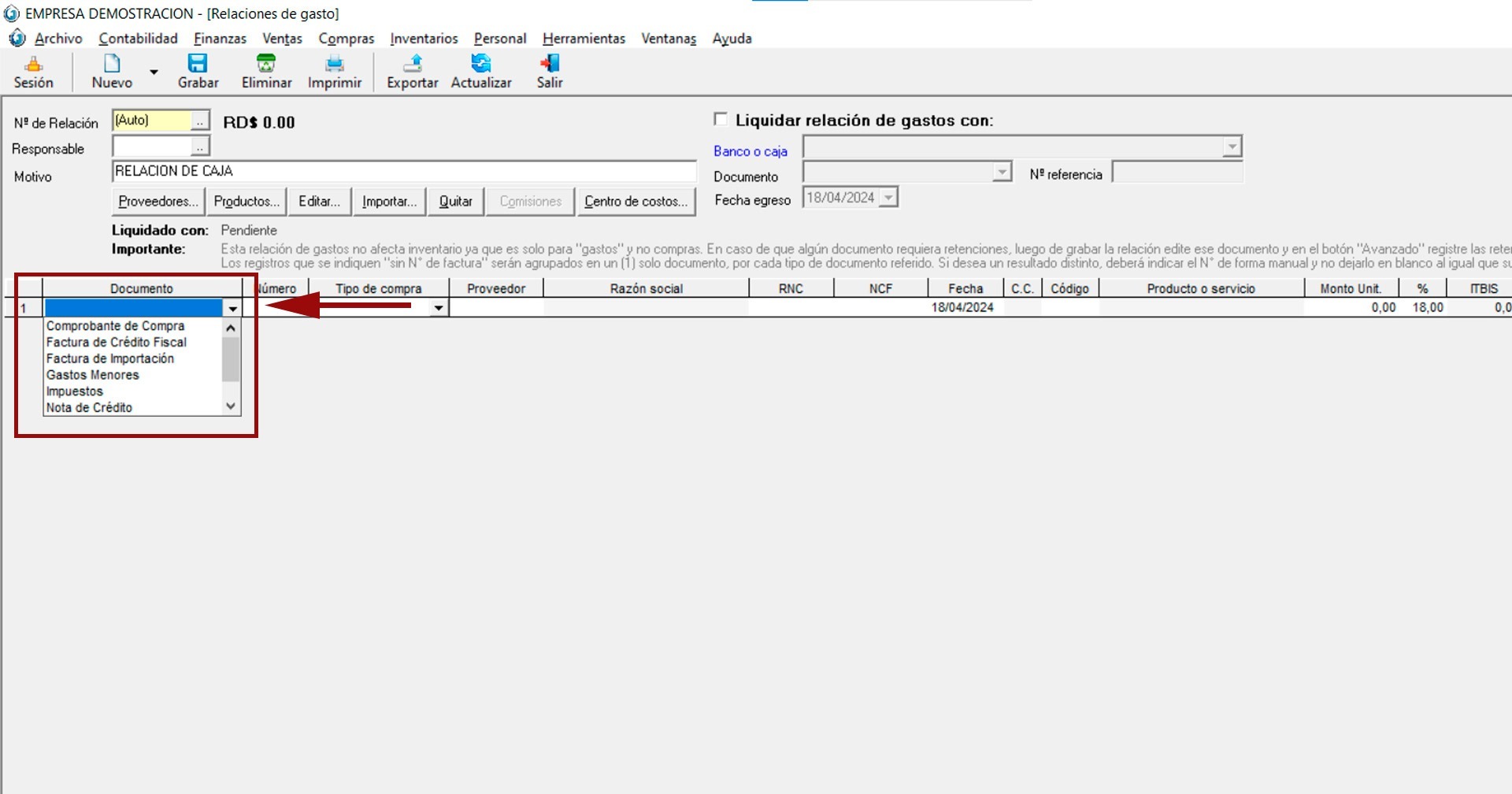
Task: Select Gastos Menores from Documento list
Action: (x=93, y=375)
